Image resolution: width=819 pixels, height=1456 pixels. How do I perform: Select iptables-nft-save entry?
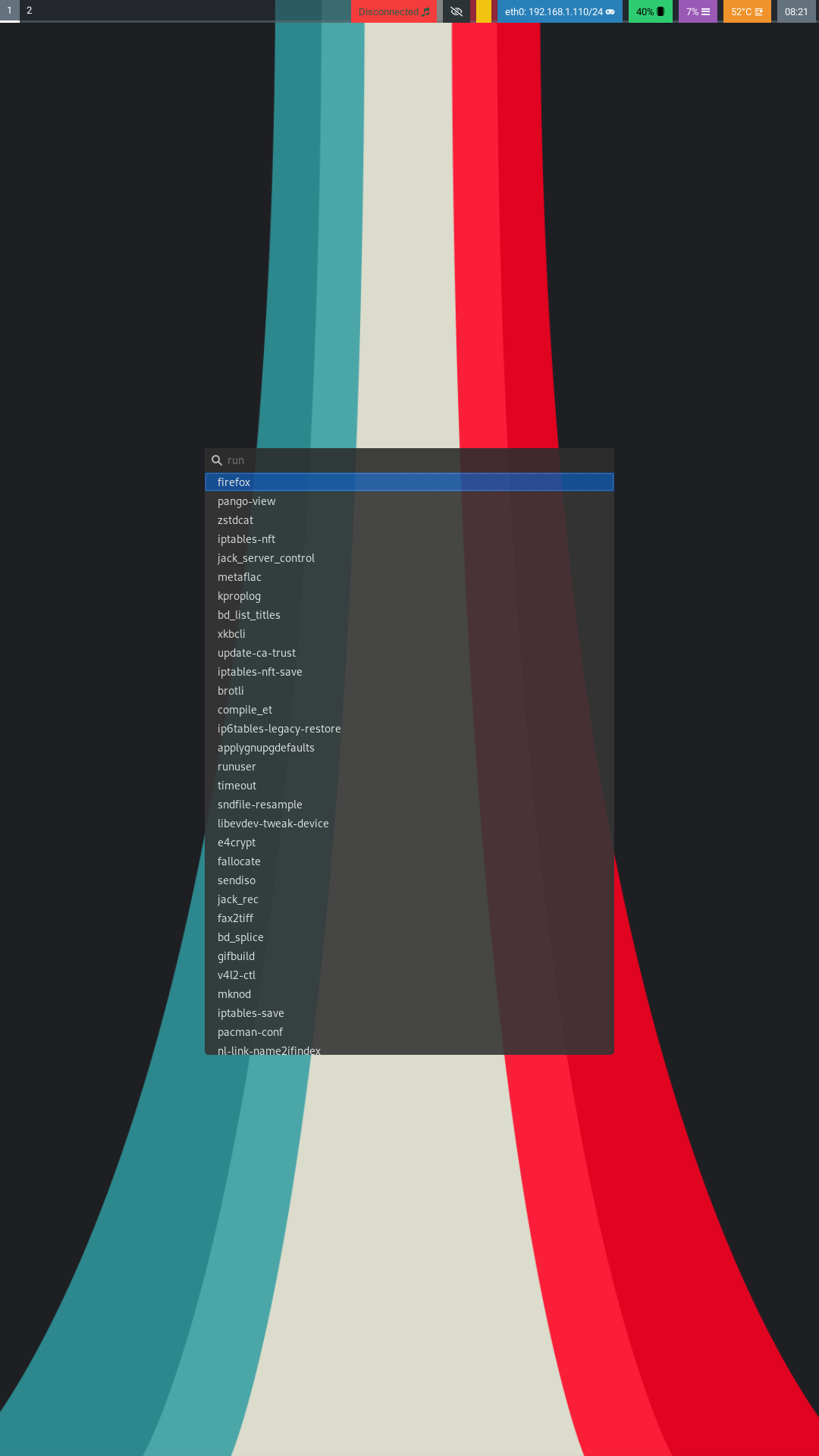pyautogui.click(x=409, y=672)
